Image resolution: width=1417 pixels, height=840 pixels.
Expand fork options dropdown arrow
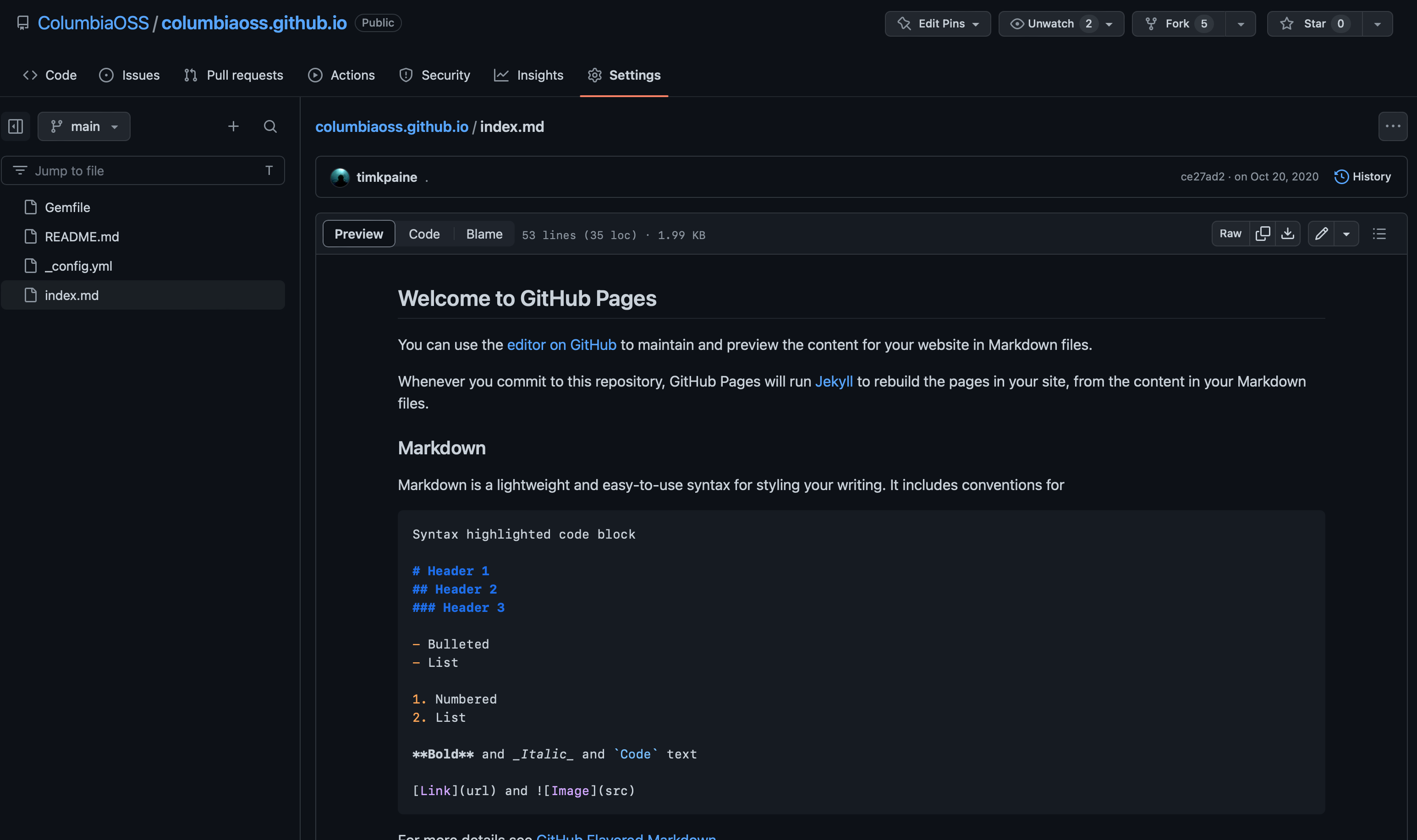tap(1240, 24)
